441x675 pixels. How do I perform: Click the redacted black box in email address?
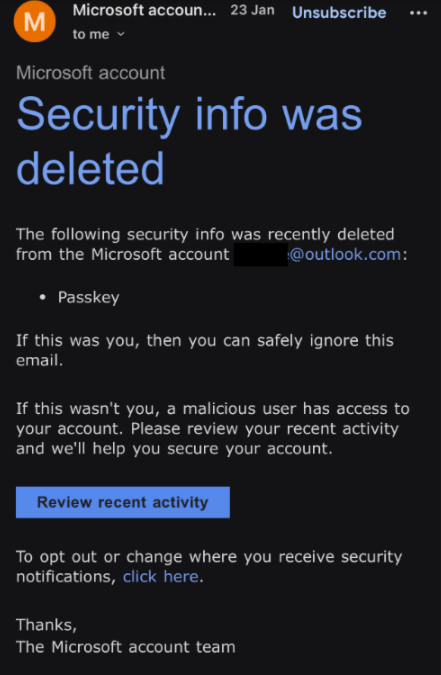click(x=261, y=254)
